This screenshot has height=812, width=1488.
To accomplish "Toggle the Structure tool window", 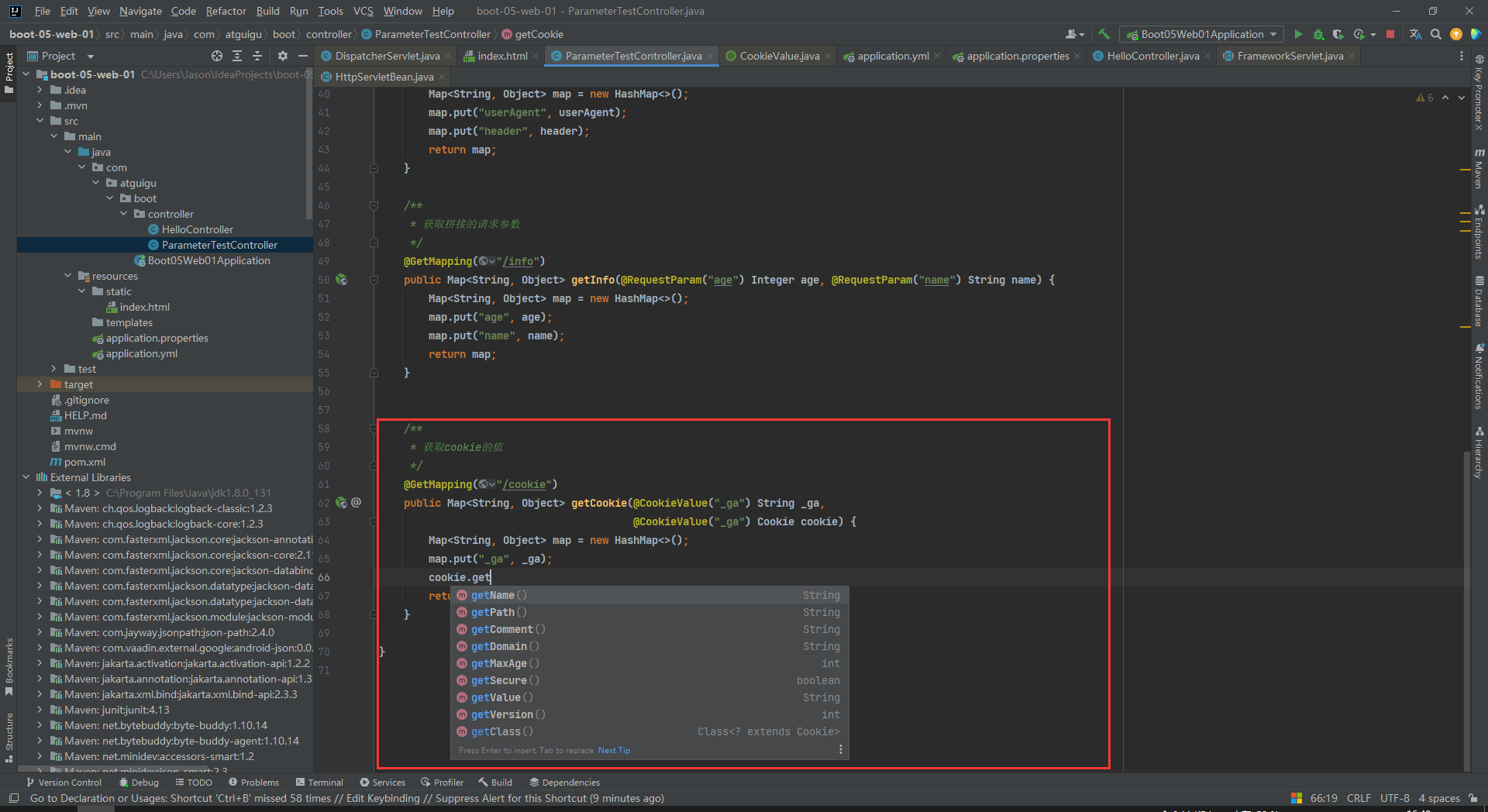I will [x=9, y=736].
